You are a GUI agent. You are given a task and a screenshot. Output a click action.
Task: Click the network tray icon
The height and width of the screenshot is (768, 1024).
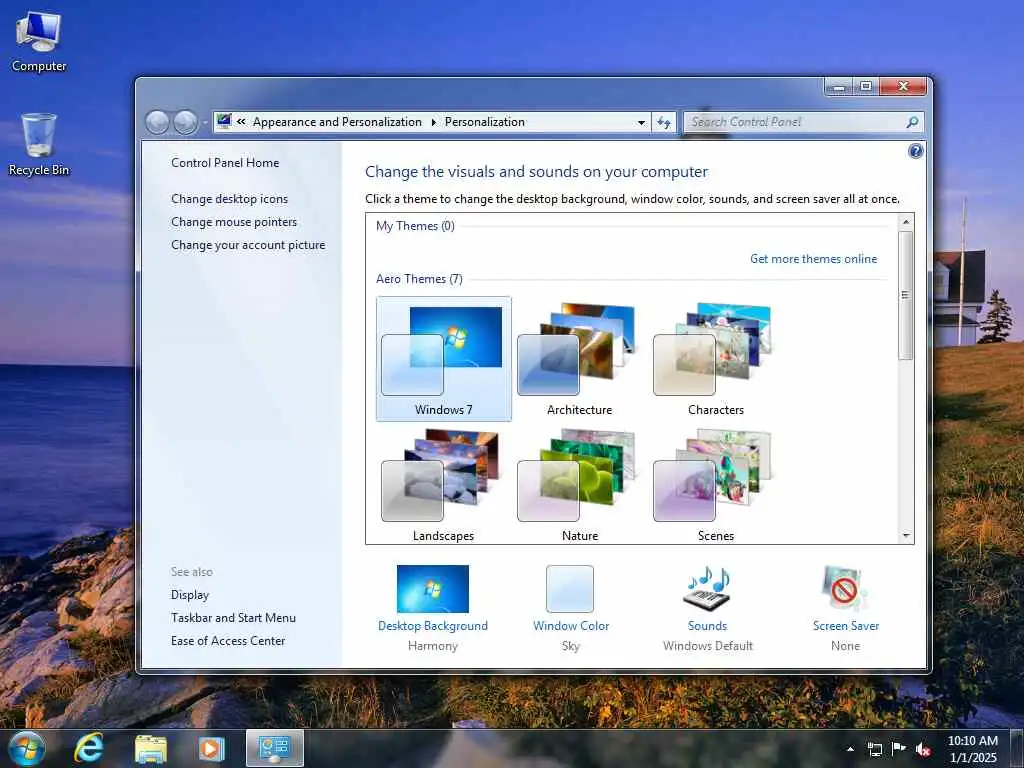click(x=874, y=749)
